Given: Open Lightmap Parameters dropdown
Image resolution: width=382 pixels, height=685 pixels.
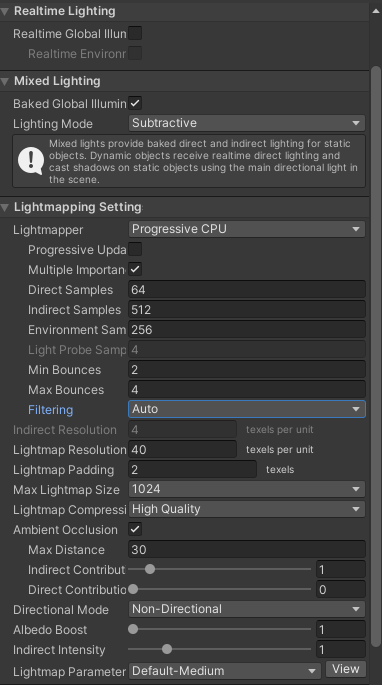Looking at the screenshot, I should click(x=224, y=671).
